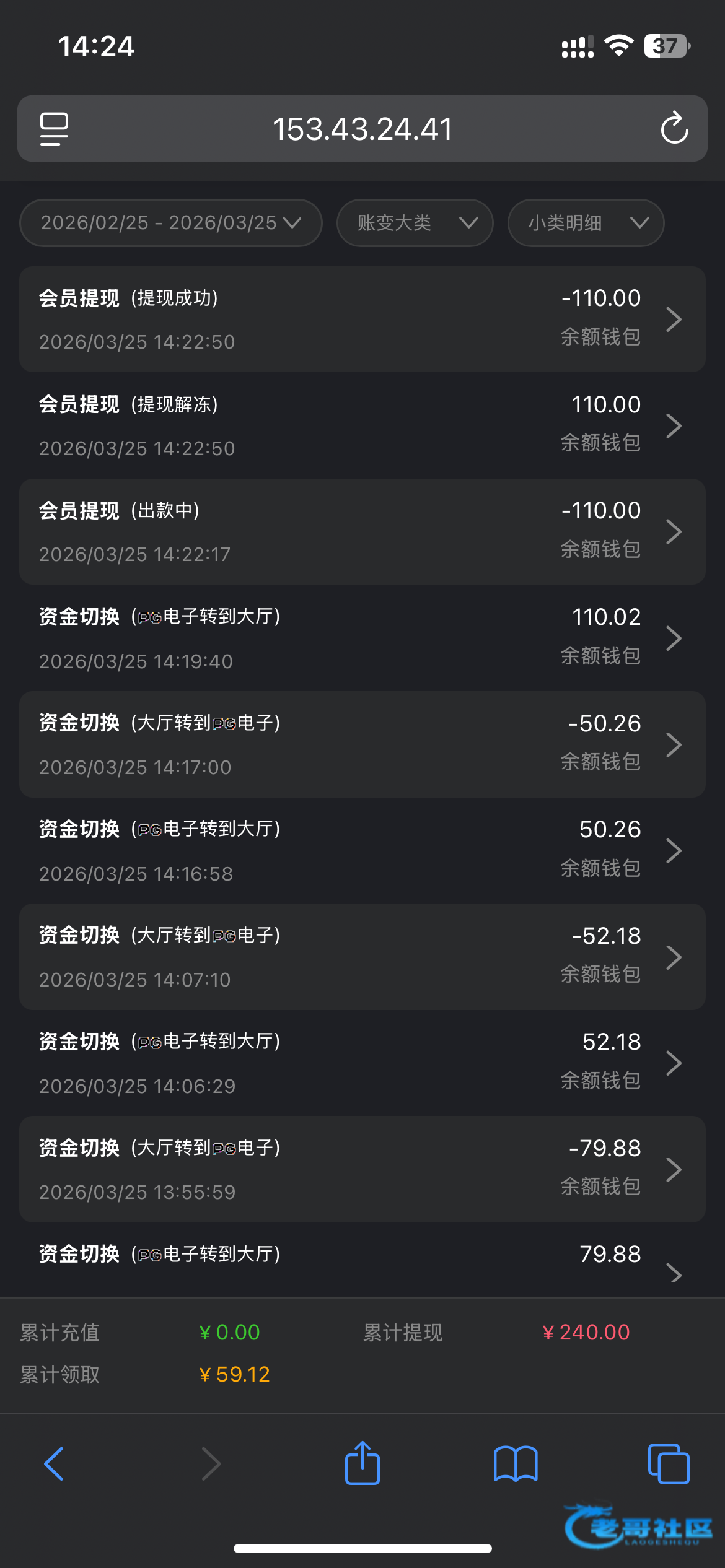This screenshot has height=1568, width=725.
Task: View details of the -50.26 transfer at 14:17:00
Action: pyautogui.click(x=362, y=744)
